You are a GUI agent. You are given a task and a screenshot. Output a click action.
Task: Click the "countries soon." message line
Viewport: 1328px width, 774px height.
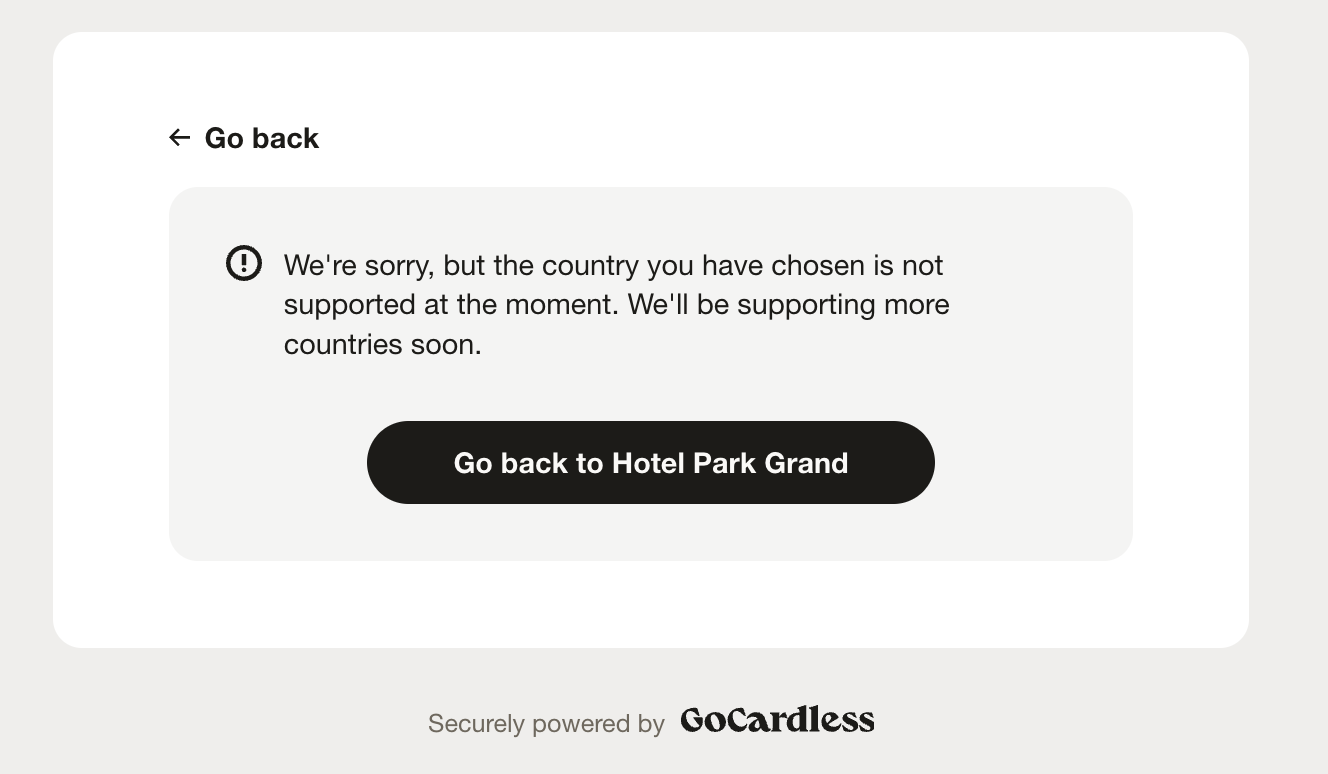[383, 344]
